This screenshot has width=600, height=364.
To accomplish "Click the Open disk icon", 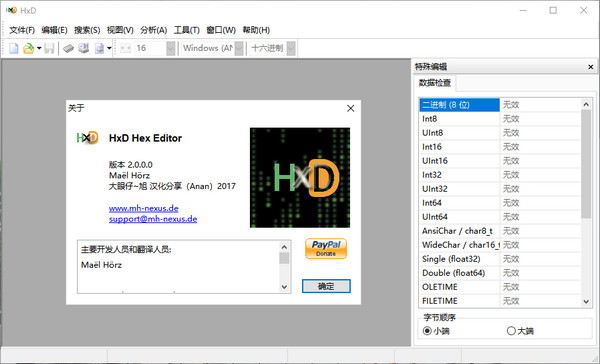I will click(84, 48).
